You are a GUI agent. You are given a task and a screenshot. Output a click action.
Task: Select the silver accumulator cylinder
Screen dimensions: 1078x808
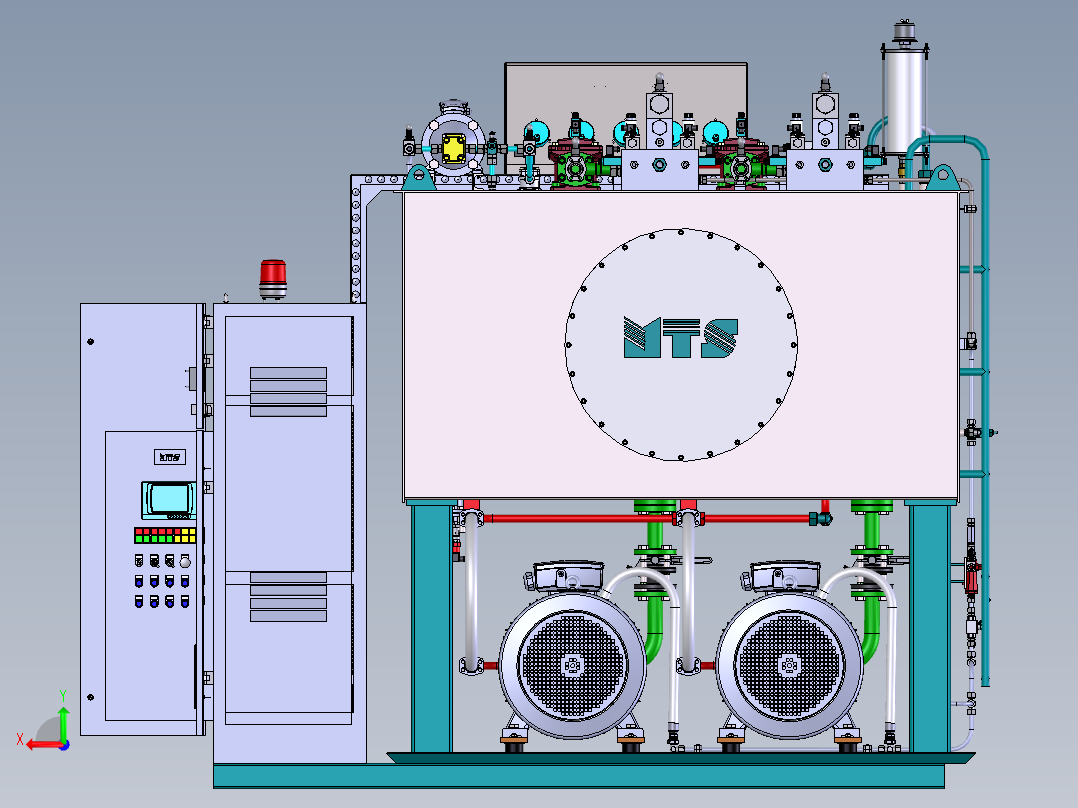(904, 100)
